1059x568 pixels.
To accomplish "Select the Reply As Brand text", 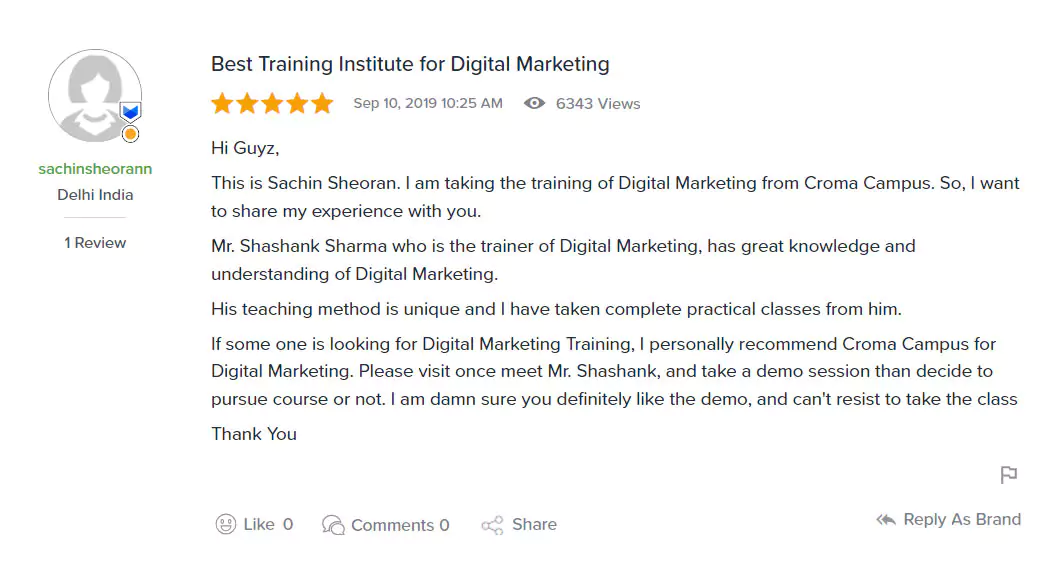I will (x=961, y=520).
